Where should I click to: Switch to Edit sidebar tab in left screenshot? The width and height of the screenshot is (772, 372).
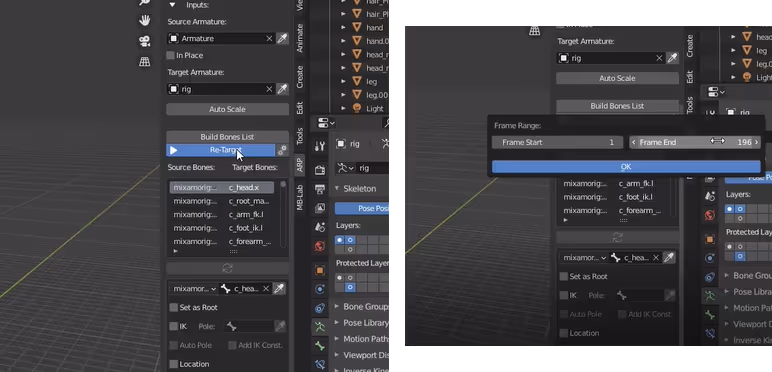299,108
